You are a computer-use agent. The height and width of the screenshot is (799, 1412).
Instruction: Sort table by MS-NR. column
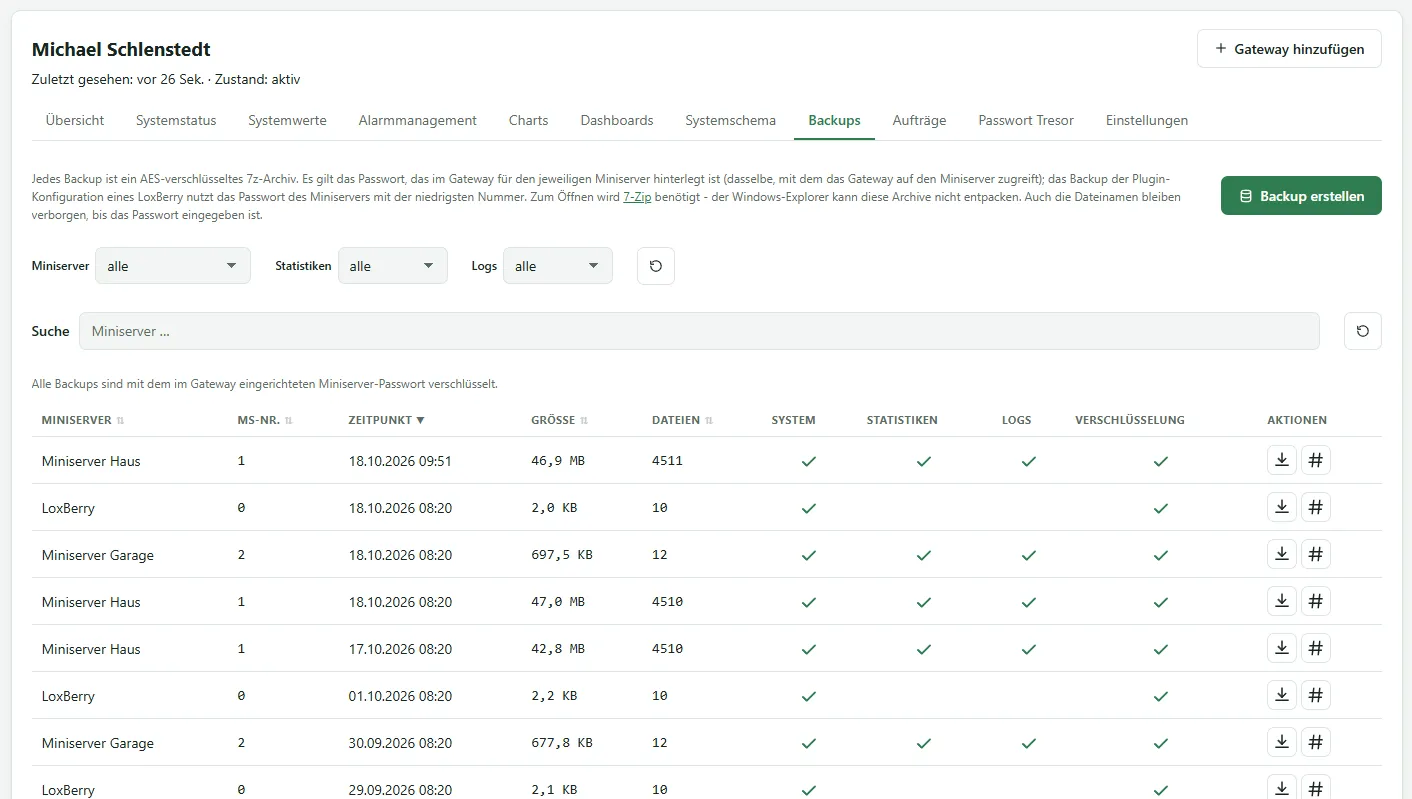click(x=265, y=420)
